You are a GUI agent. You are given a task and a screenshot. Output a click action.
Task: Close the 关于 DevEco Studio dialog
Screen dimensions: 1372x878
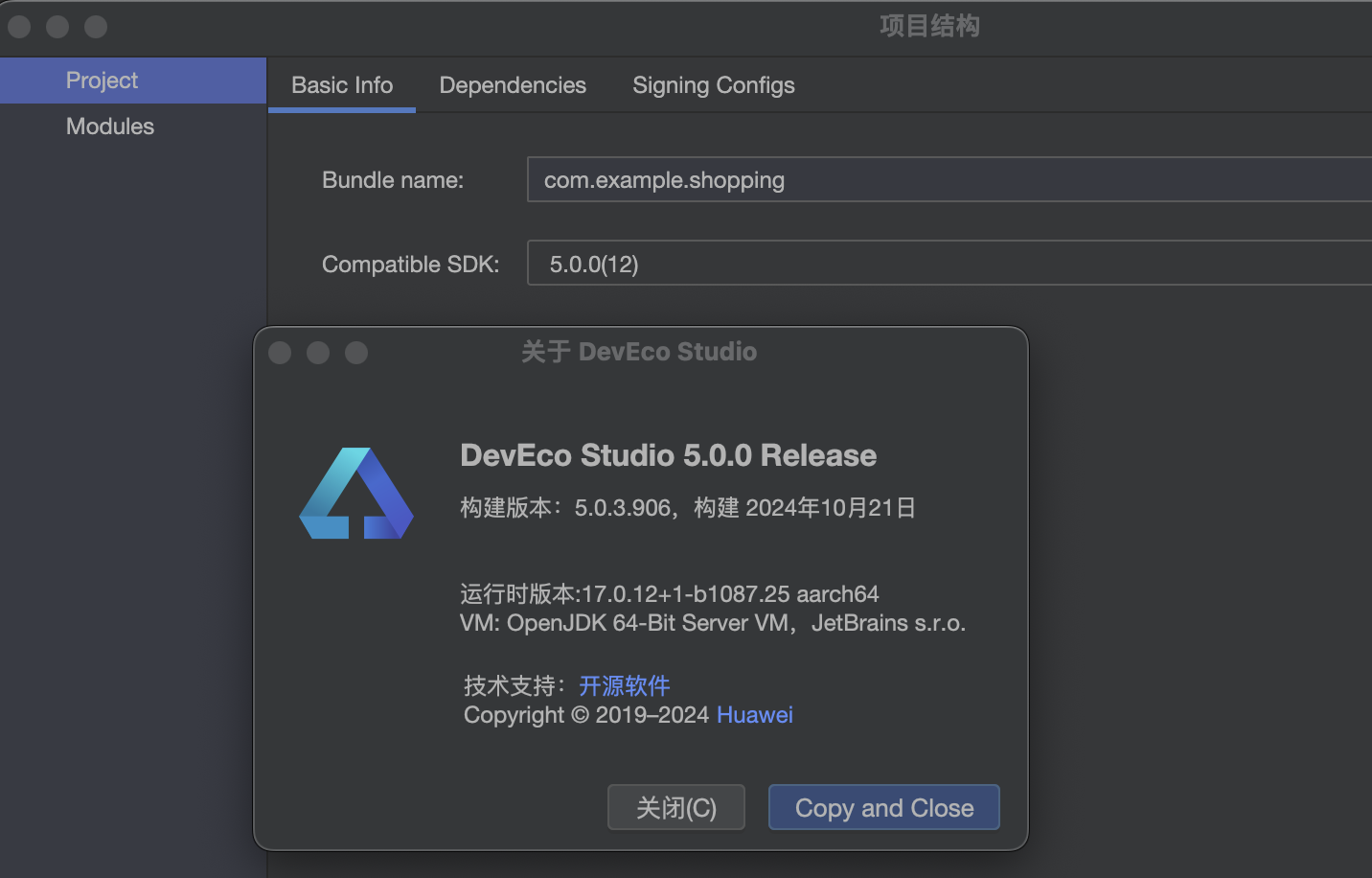pyautogui.click(x=280, y=353)
